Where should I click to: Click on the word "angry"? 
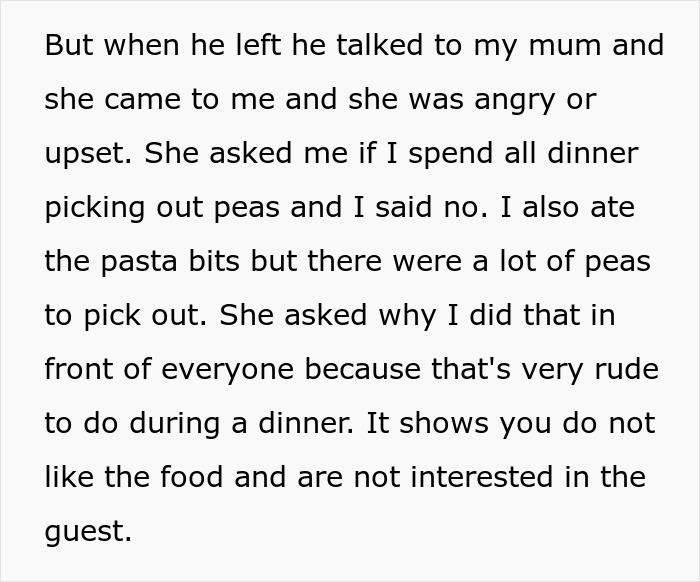[516, 100]
